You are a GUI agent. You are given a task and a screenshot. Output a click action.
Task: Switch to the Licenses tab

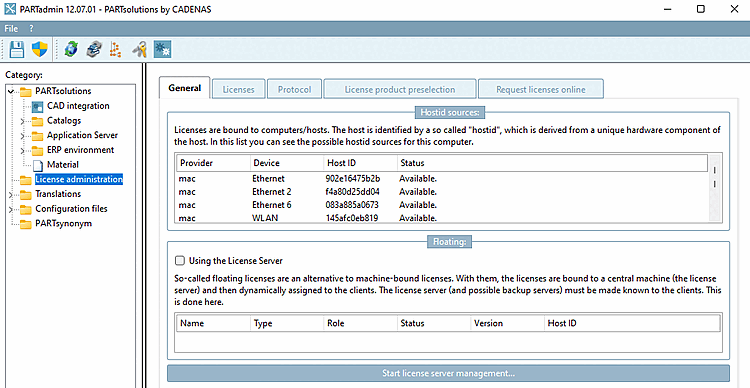click(x=239, y=89)
